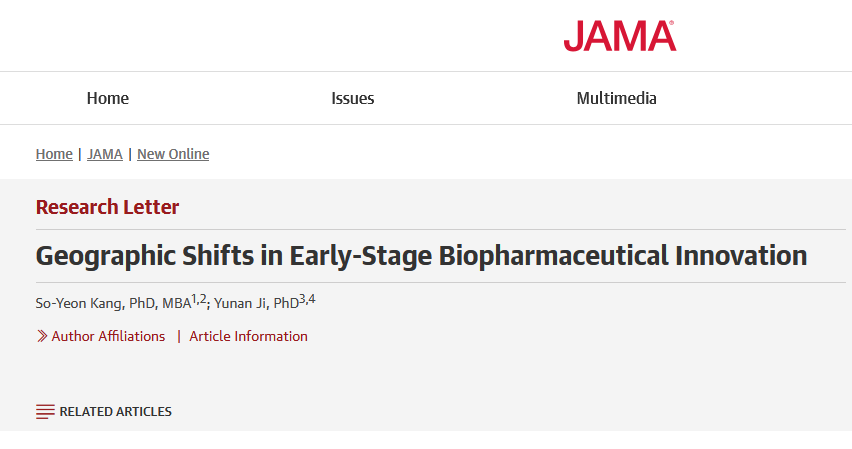Click the Geographic Shifts article title
Screen dimensions: 852x449
pyautogui.click(x=421, y=255)
